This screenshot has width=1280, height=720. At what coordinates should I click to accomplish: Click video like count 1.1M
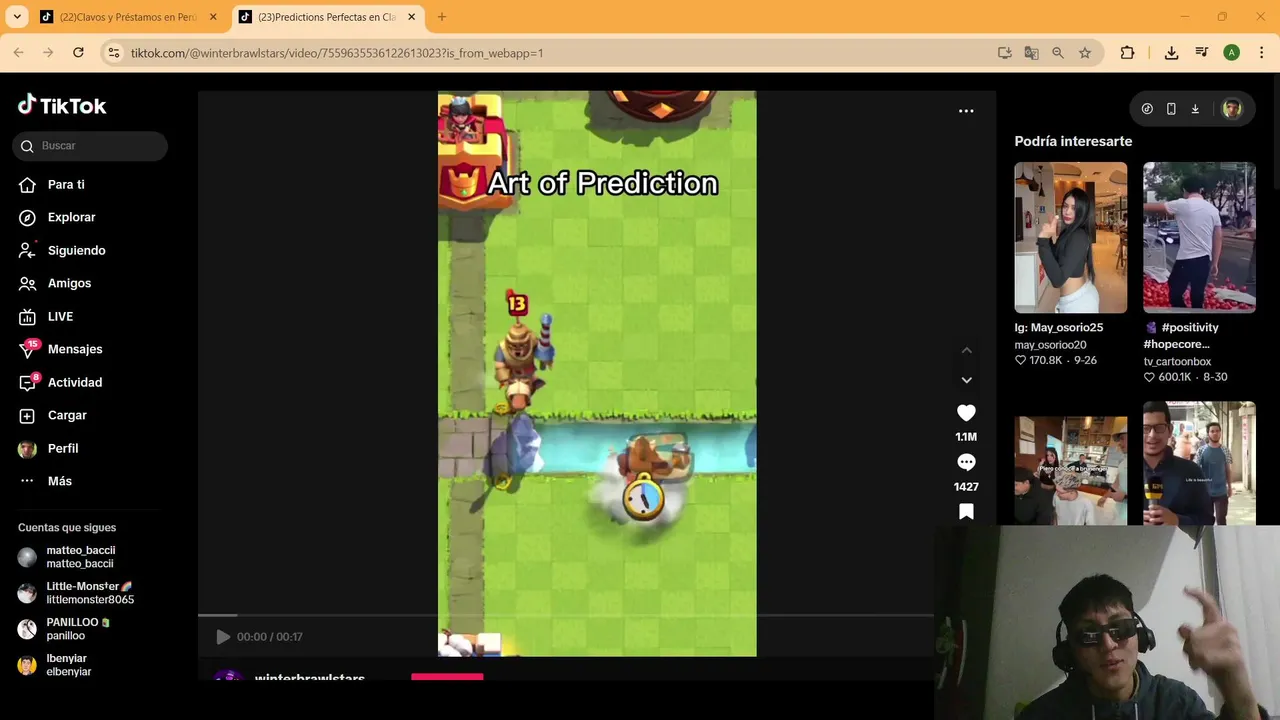tap(966, 437)
